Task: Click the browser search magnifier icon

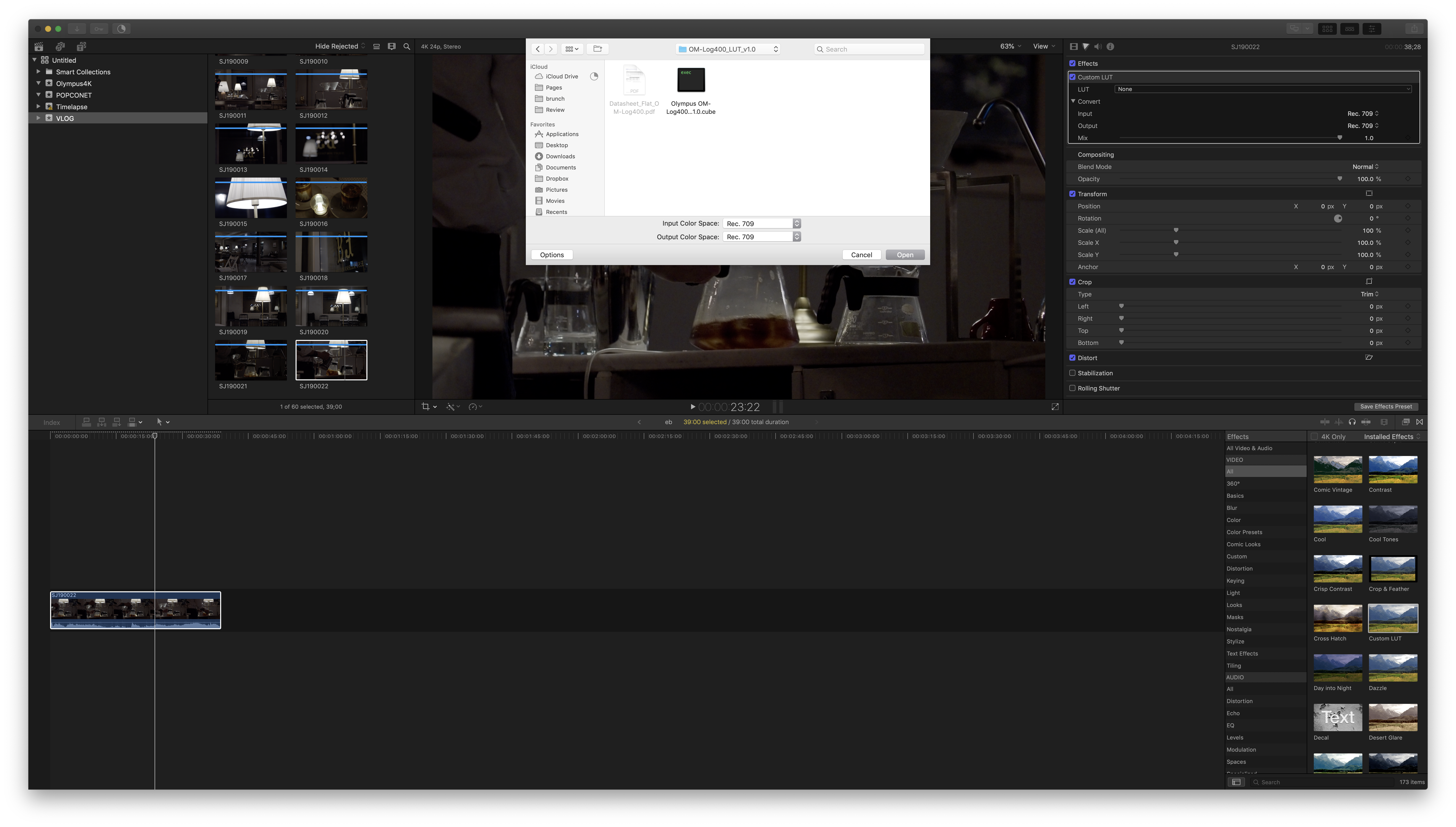Action: 407,47
